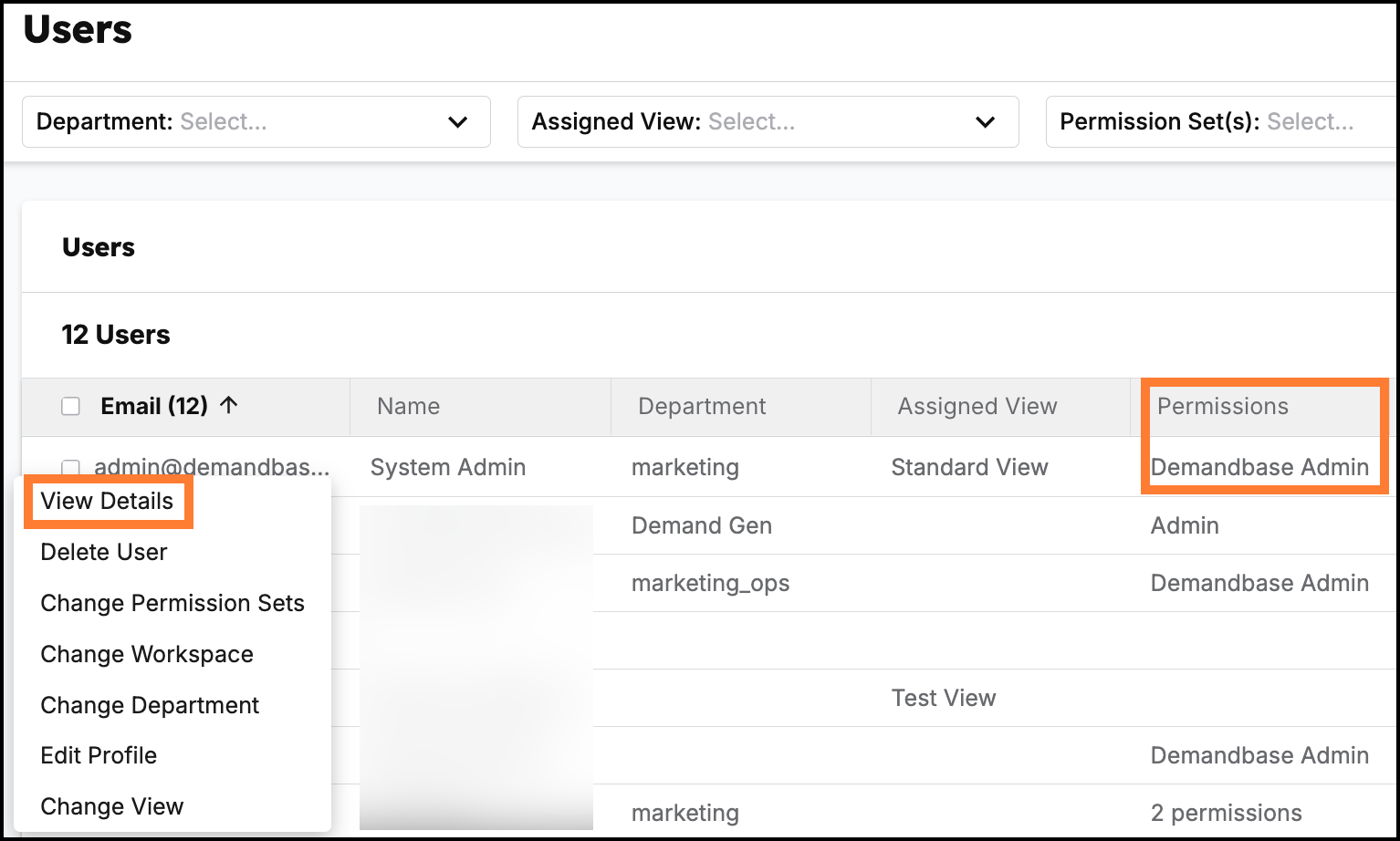The image size is (1400, 841).
Task: Click the System Admin name cell
Action: coord(448,467)
